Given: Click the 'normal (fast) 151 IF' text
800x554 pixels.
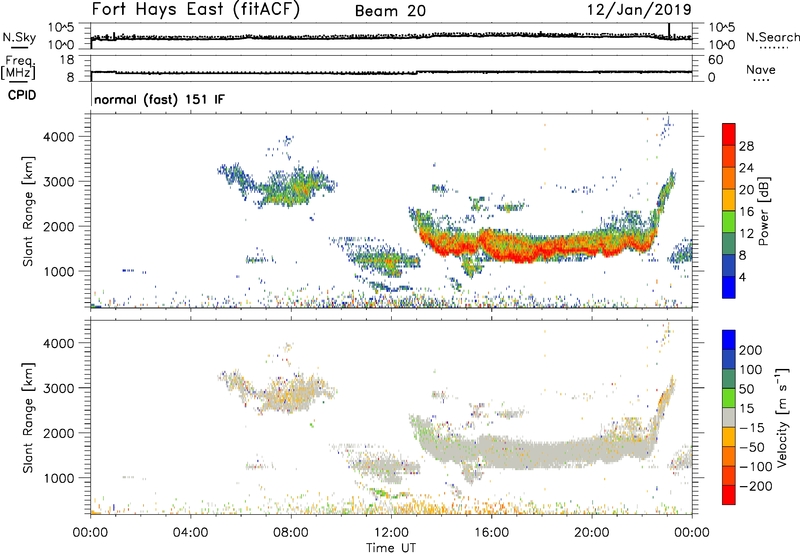Looking at the screenshot, I should point(159,99).
